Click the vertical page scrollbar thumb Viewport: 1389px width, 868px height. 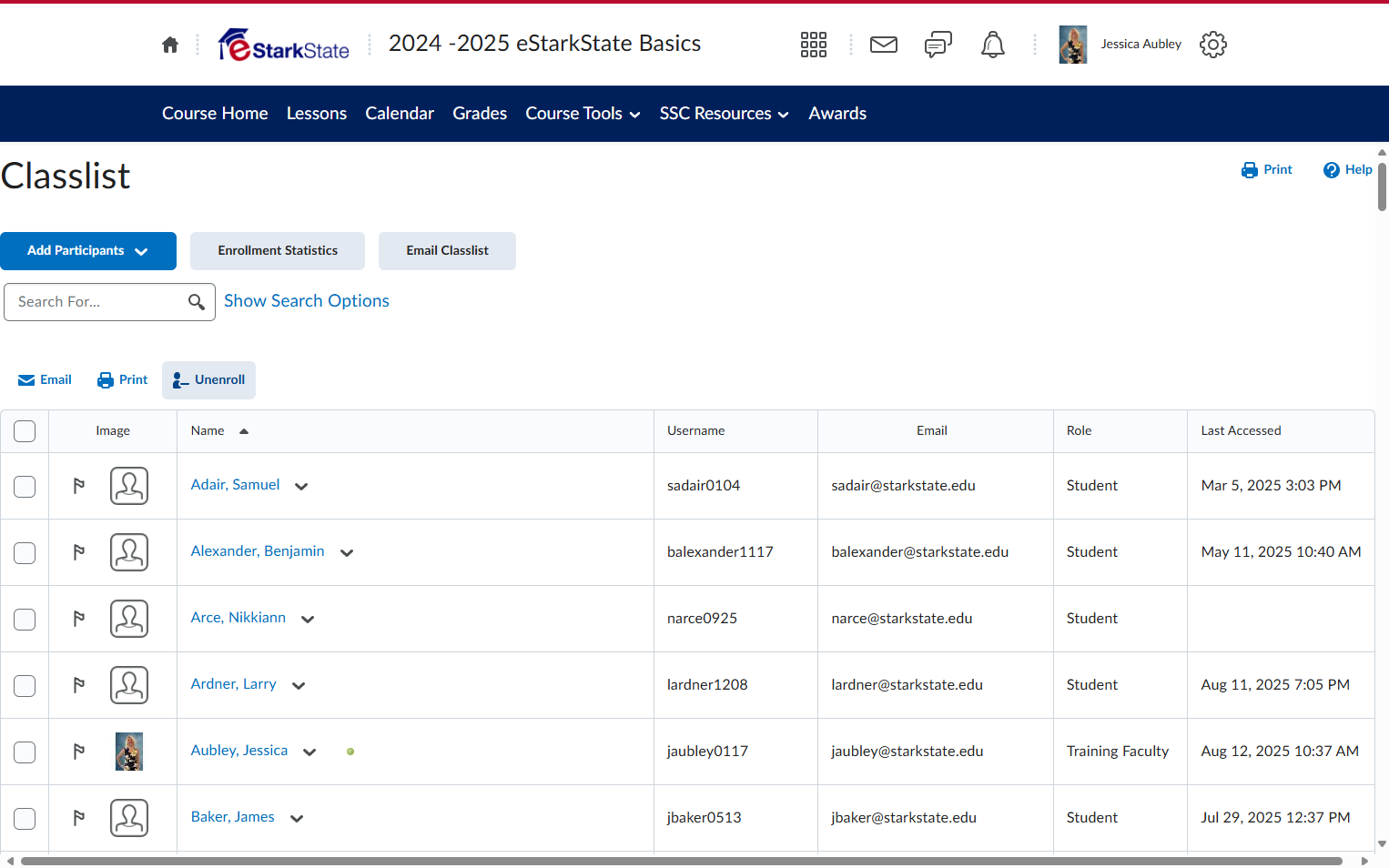1382,187
